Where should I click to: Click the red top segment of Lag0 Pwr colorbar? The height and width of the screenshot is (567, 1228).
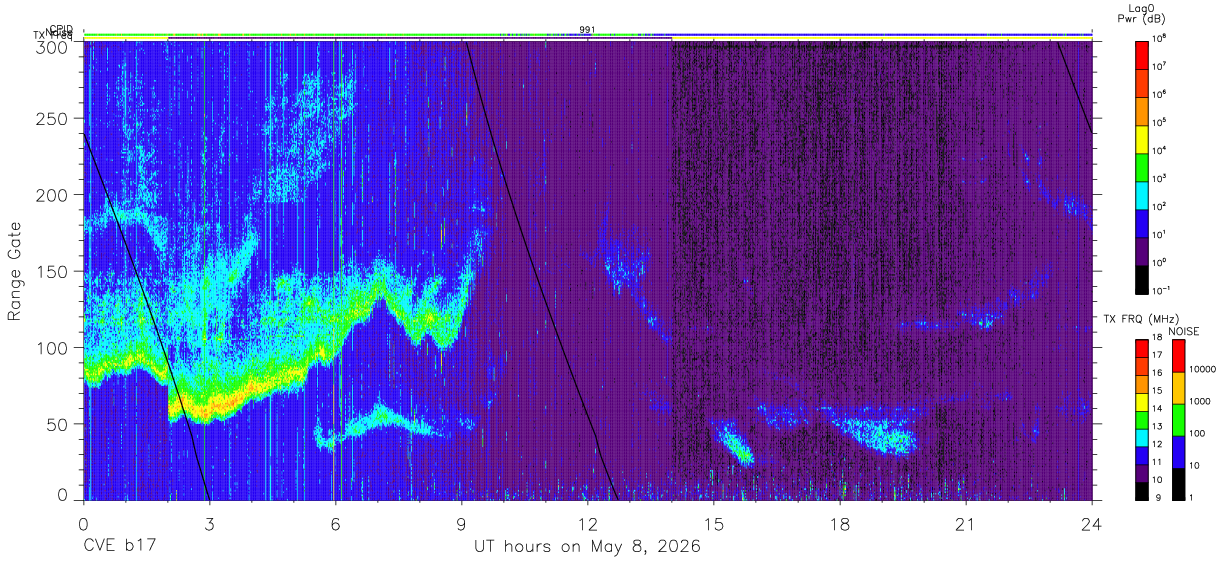(1142, 54)
